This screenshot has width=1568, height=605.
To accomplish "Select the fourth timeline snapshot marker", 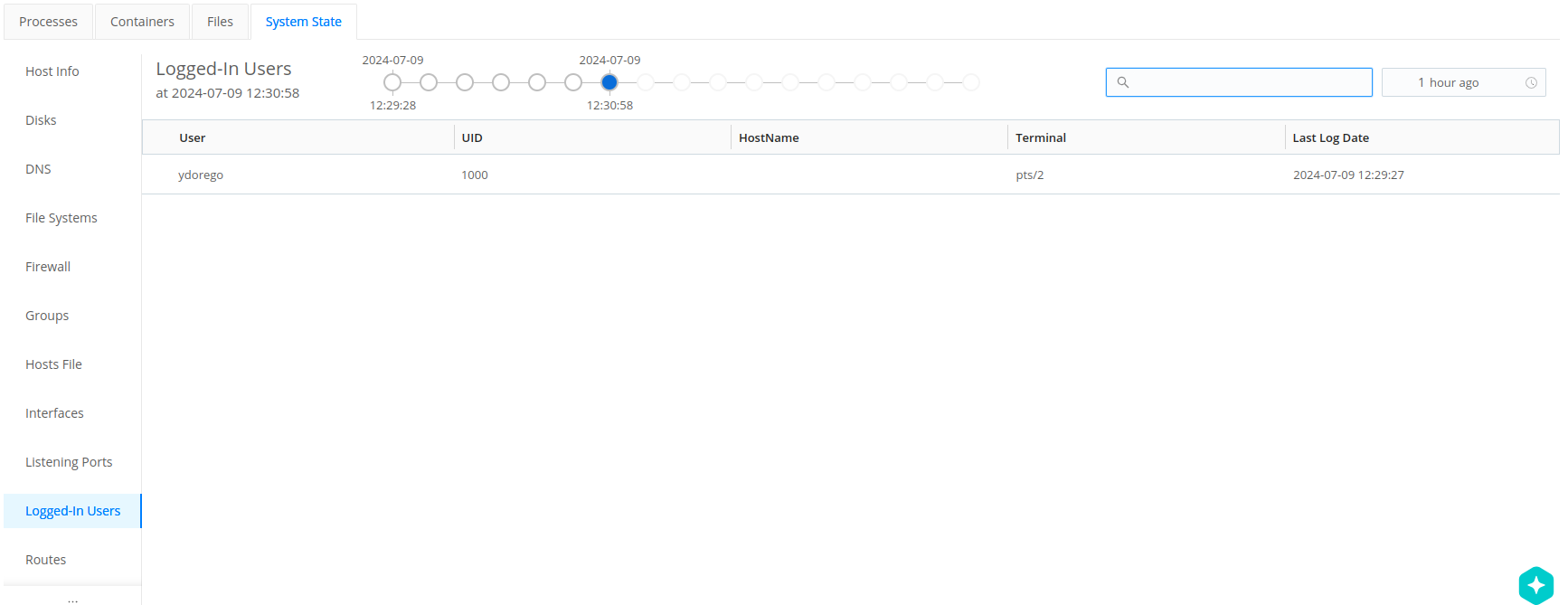I will [x=501, y=82].
